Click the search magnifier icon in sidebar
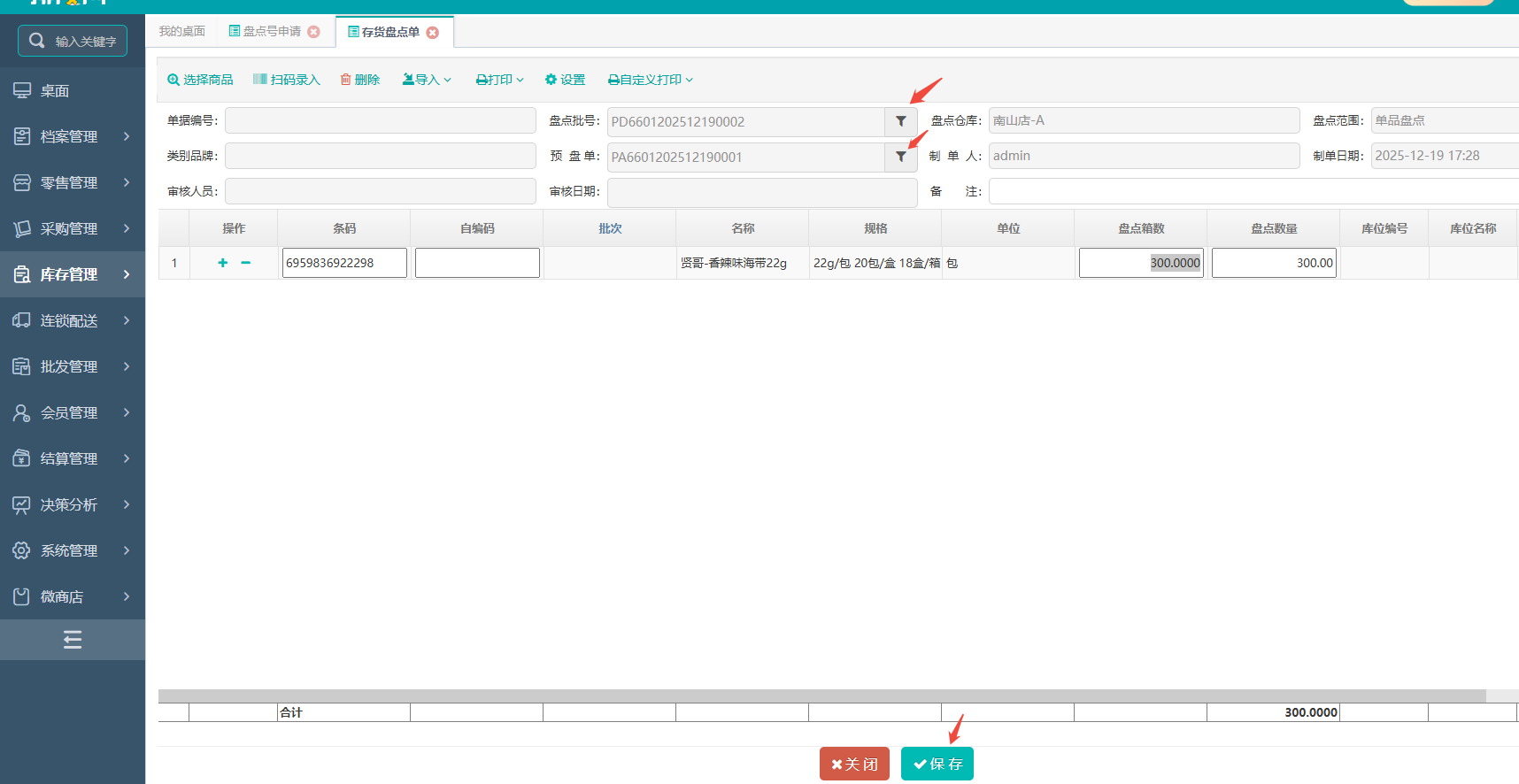Screen dimensions: 1519x784 click(x=36, y=41)
